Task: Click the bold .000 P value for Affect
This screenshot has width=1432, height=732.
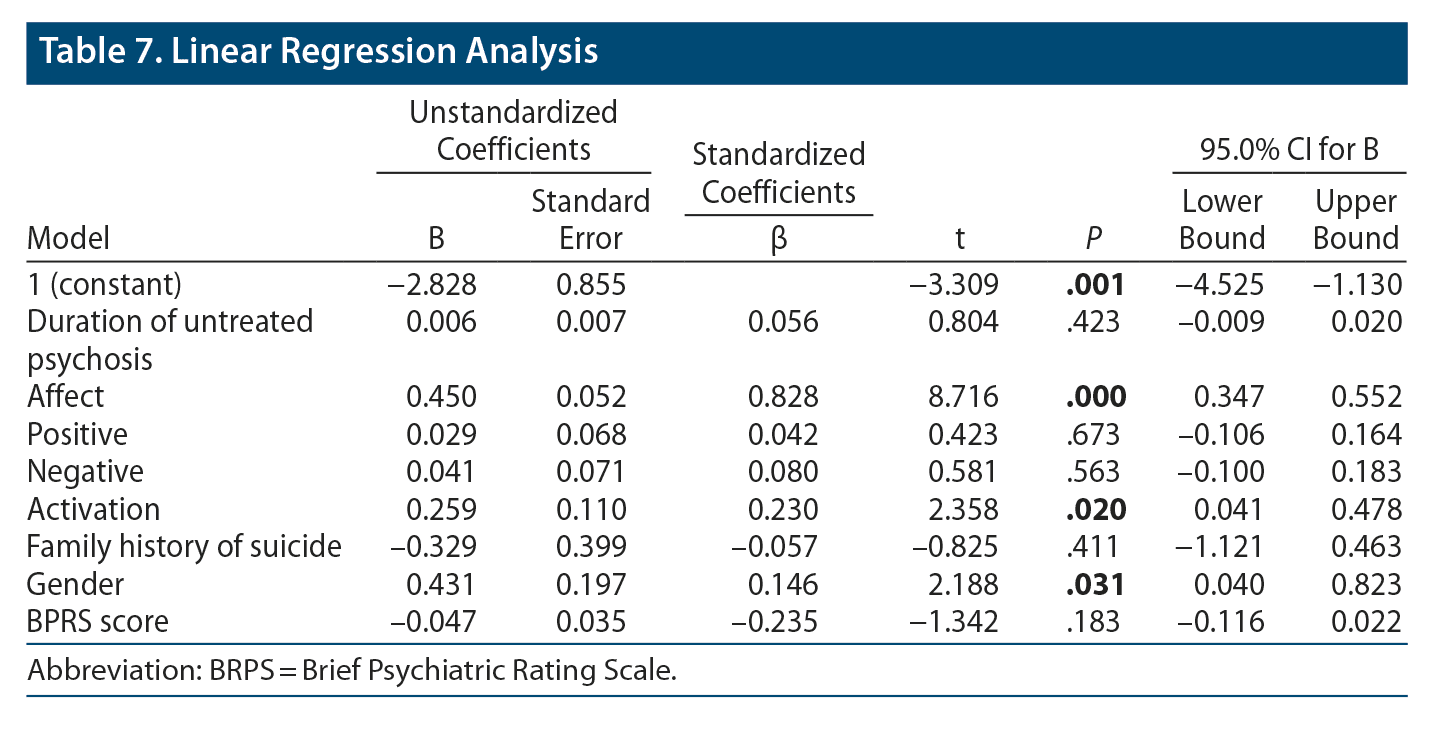Action: 1095,397
